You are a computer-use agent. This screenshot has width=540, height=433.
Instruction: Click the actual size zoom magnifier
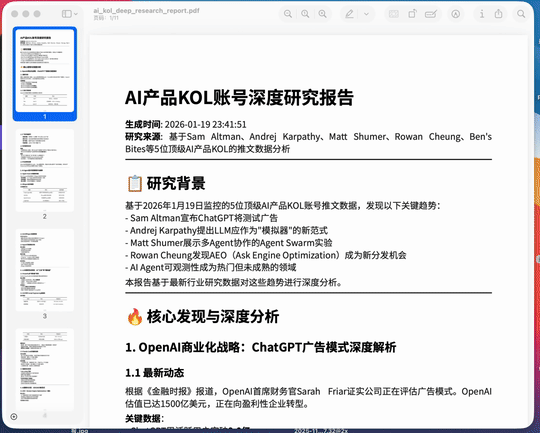pos(305,14)
